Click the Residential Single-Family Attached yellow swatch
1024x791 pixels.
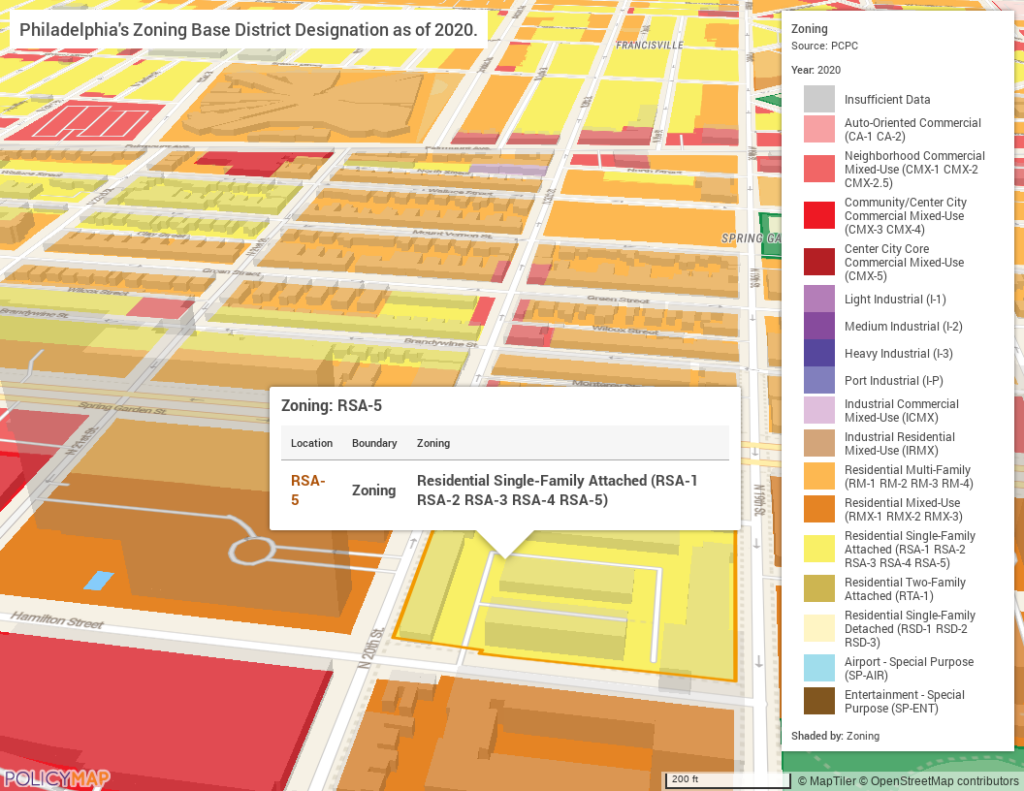click(x=819, y=549)
